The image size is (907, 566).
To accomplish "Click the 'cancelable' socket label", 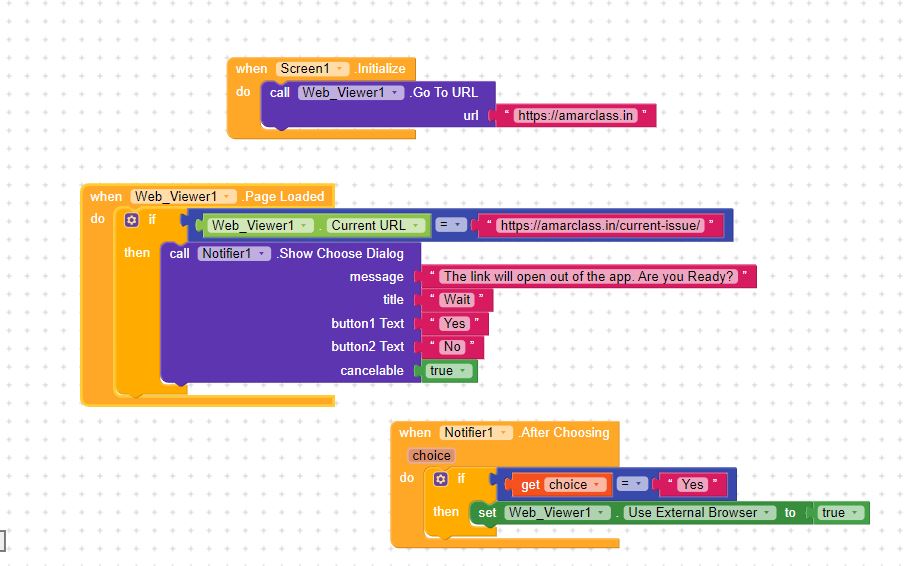I will 372,371.
